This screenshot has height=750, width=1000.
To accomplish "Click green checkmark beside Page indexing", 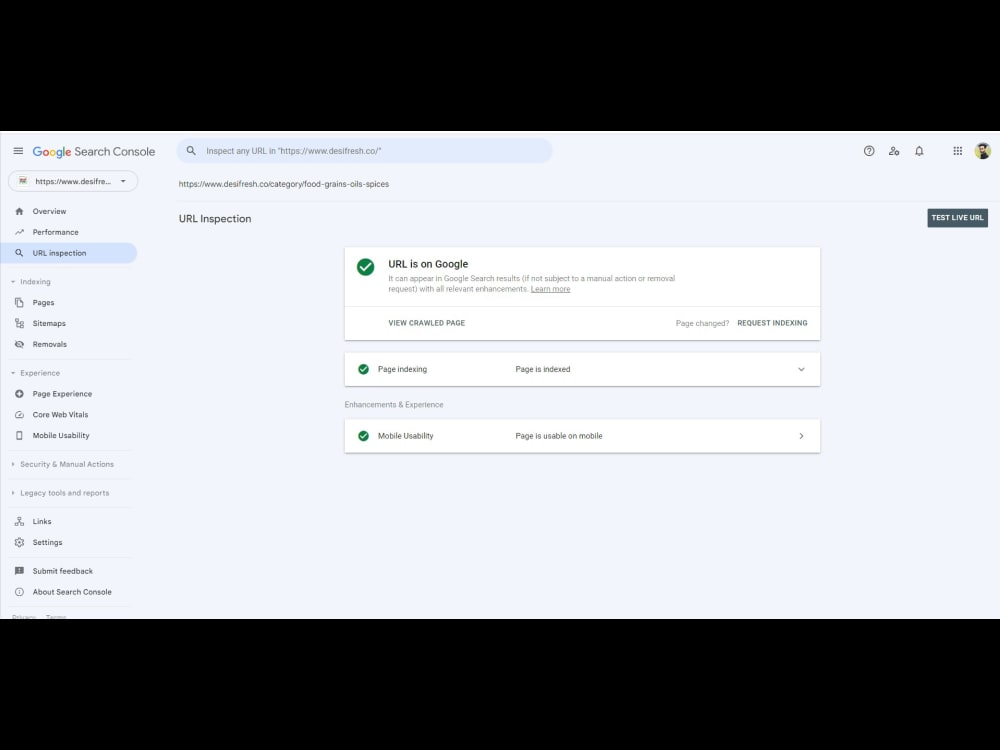I will click(364, 369).
